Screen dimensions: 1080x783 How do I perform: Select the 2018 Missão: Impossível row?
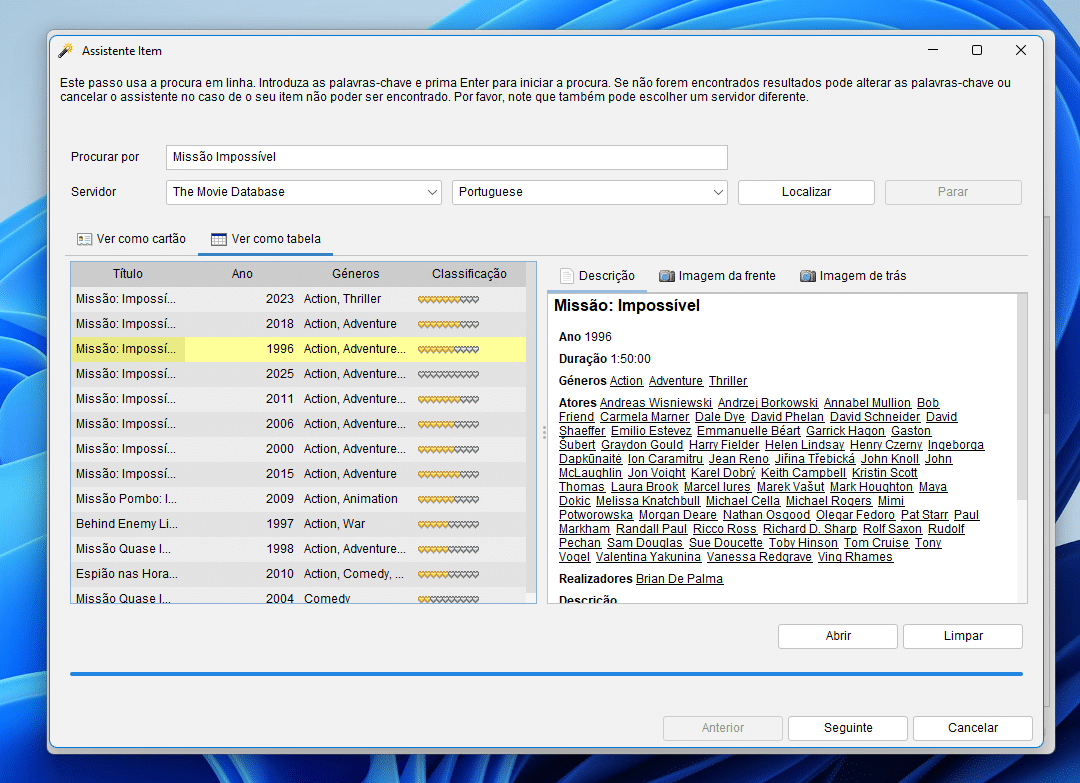(298, 324)
